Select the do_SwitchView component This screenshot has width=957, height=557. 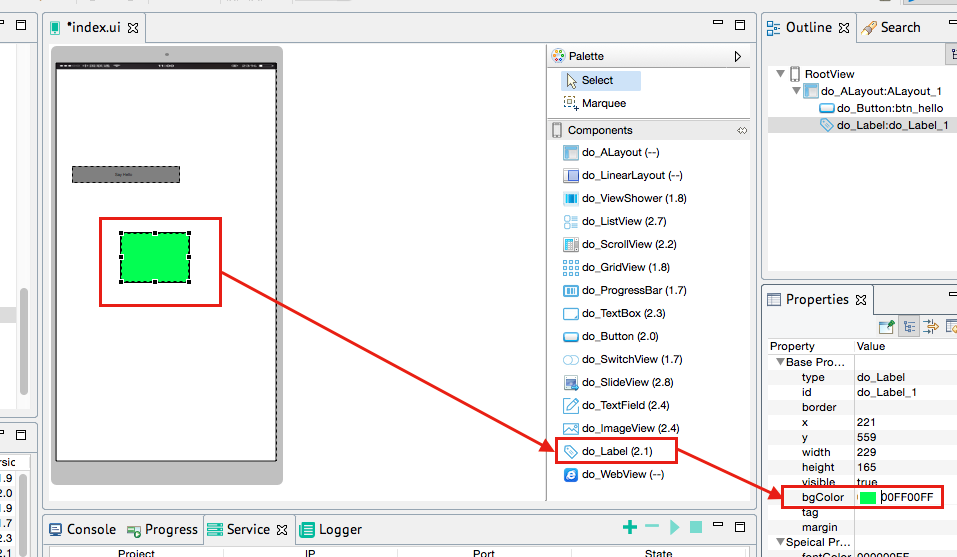pyautogui.click(x=631, y=359)
